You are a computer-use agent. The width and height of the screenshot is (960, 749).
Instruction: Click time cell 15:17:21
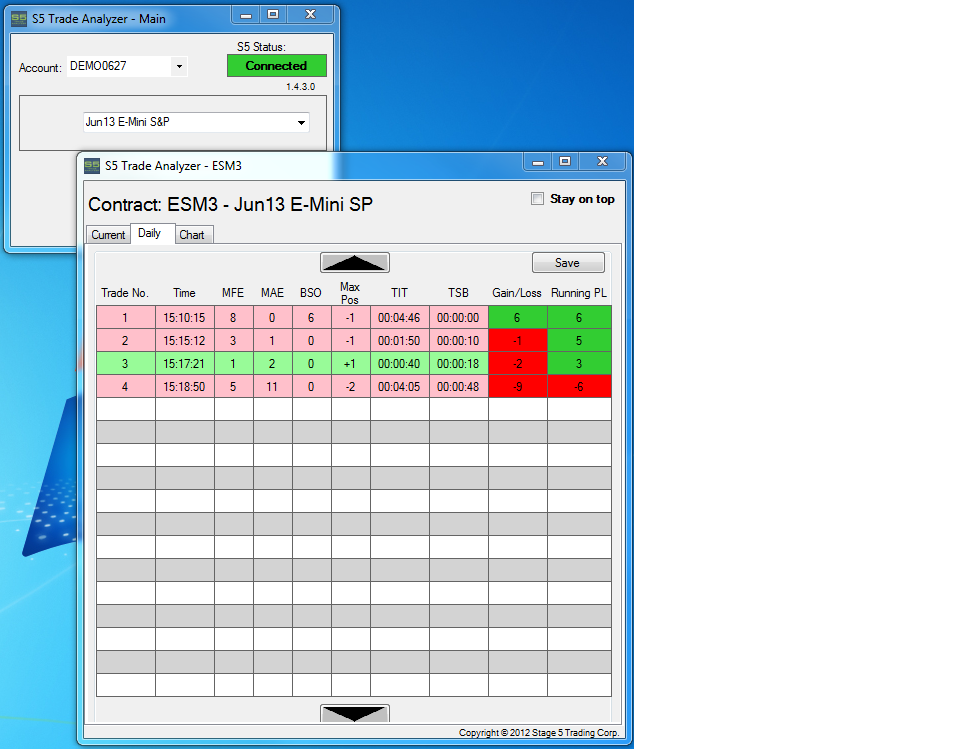point(184,364)
